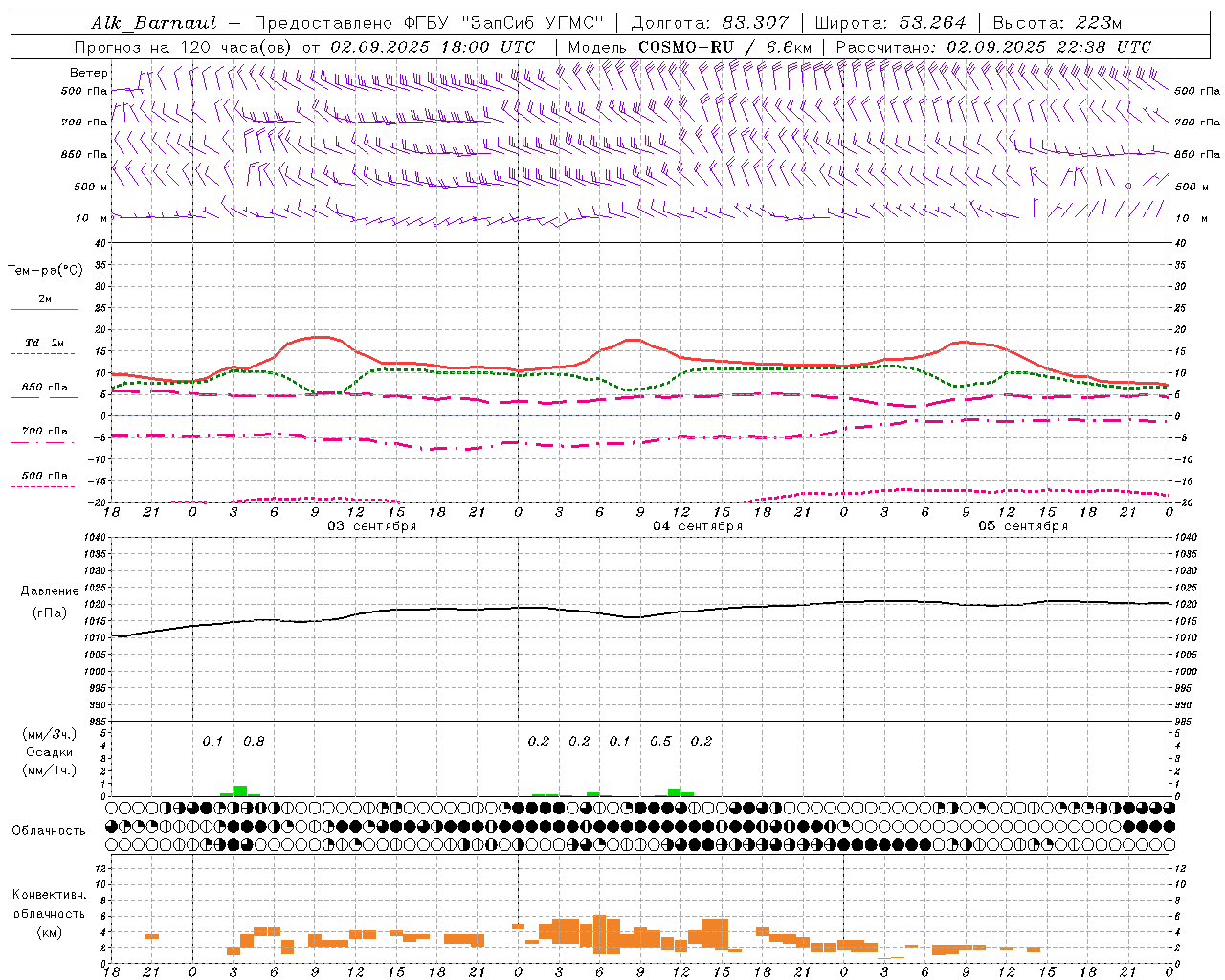Click the dashed line sample under 'Td 2м' legend
The height and width of the screenshot is (980, 1225).
pos(42,354)
